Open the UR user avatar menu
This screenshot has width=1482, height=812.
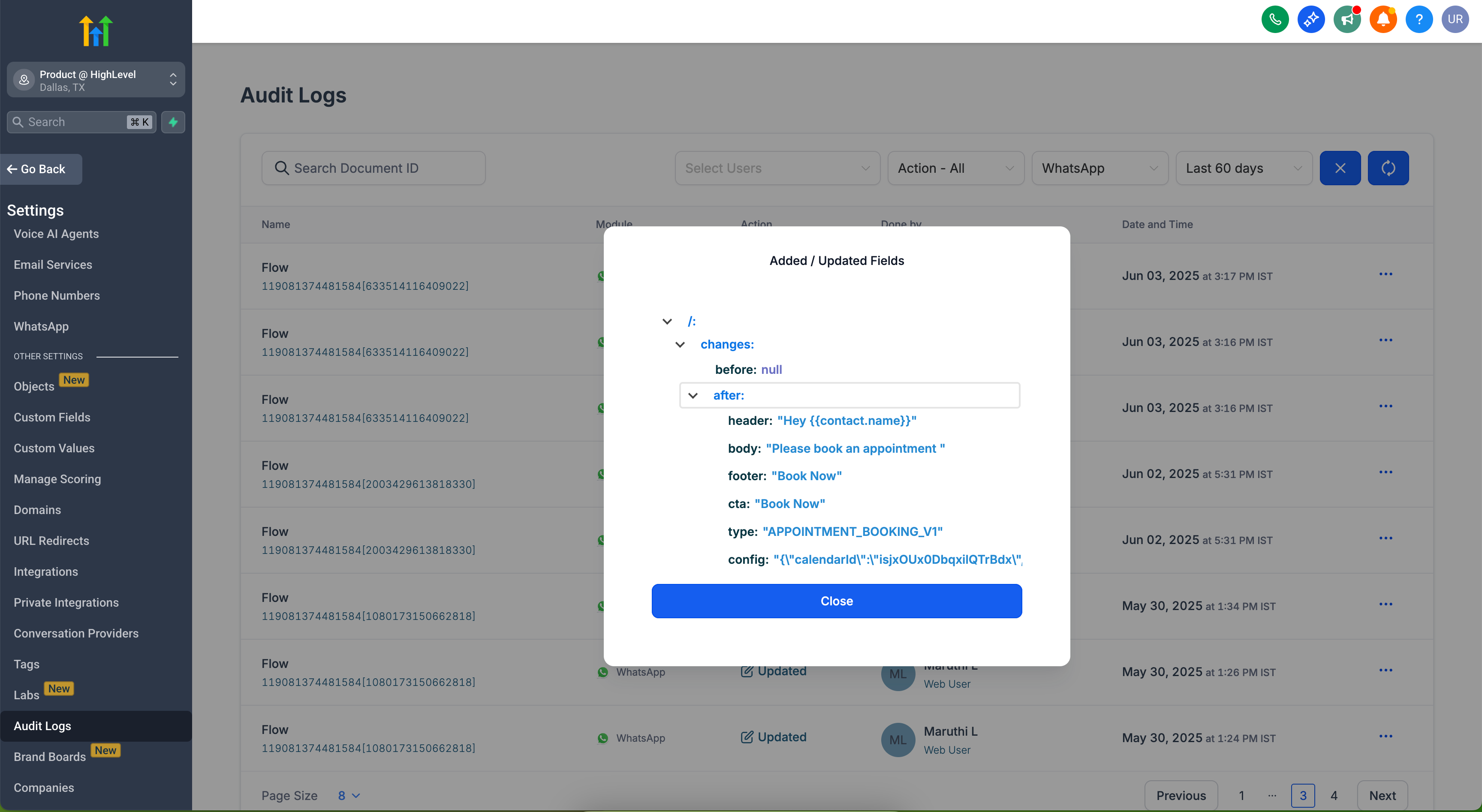1455,20
